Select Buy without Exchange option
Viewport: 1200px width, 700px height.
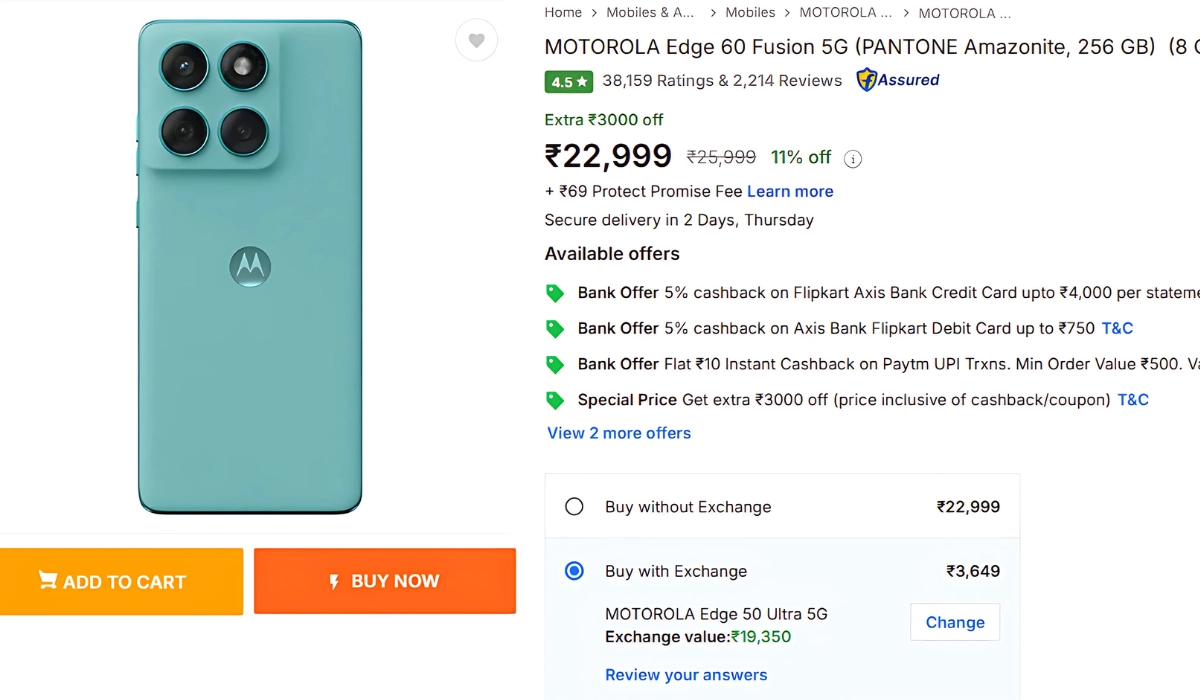click(x=574, y=507)
